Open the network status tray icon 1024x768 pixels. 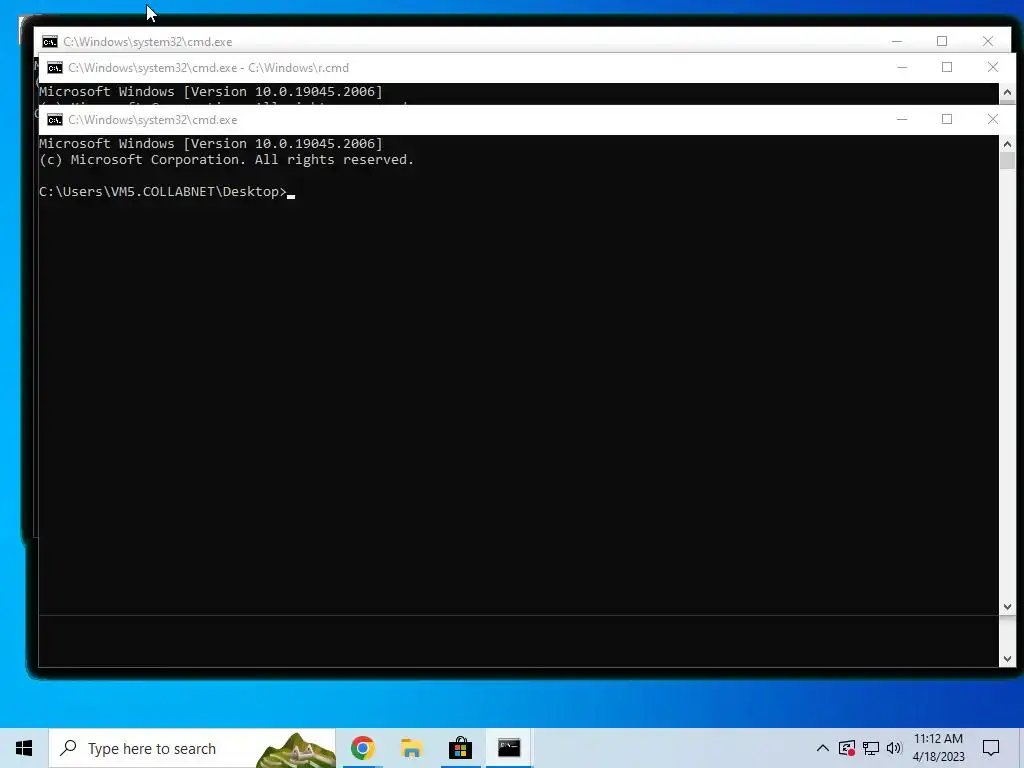coord(871,748)
